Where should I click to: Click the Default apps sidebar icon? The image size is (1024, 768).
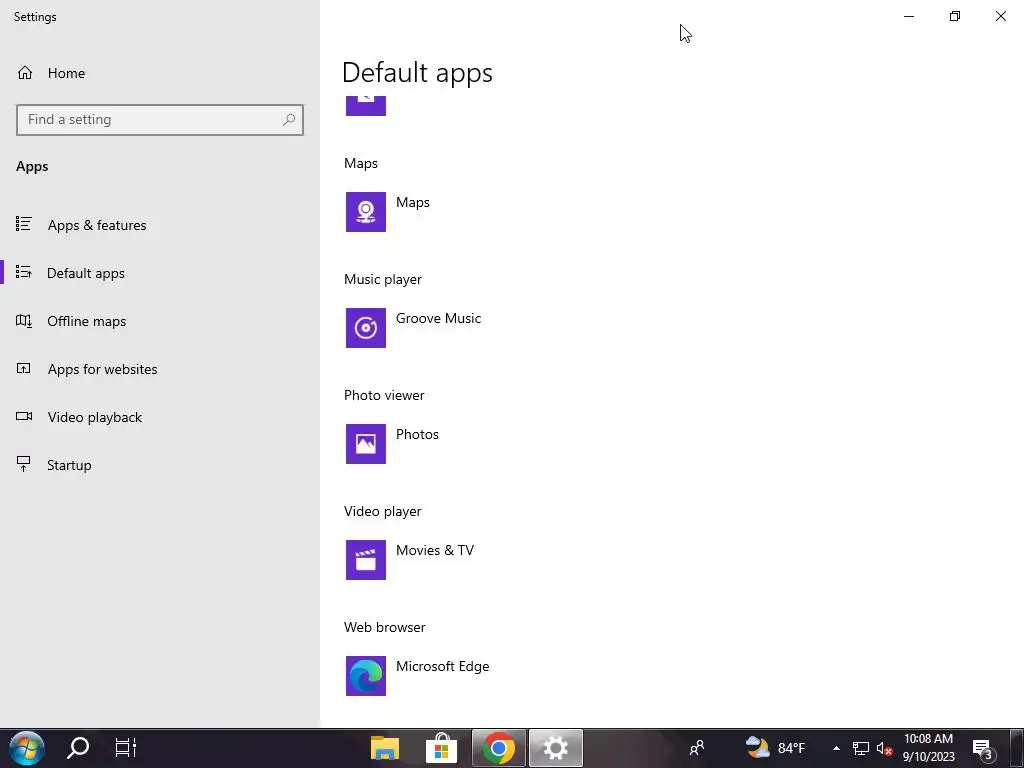(x=24, y=272)
